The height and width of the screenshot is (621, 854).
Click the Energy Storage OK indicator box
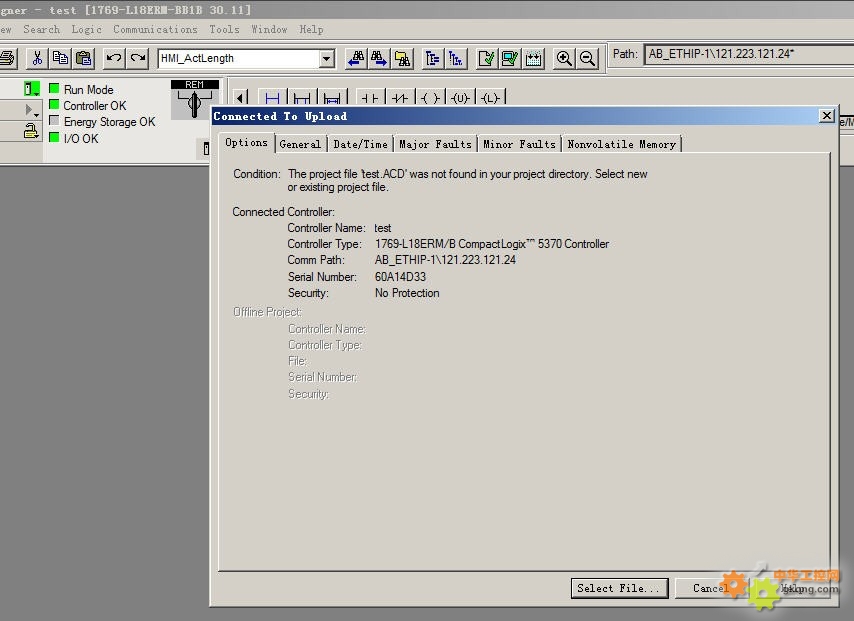[x=54, y=120]
